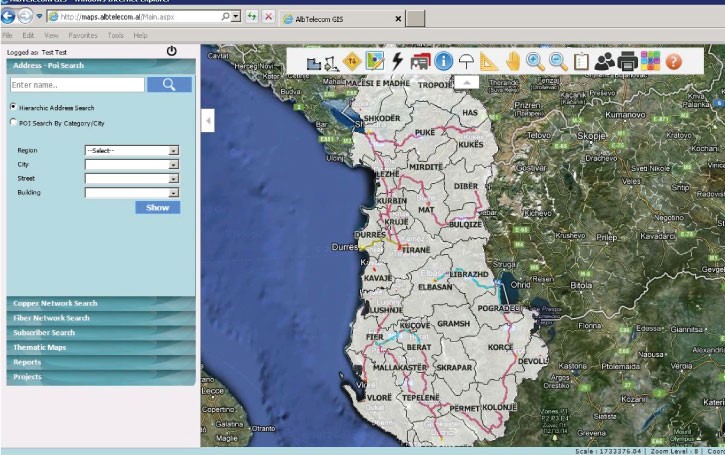
Task: Click the blue magnifier search button
Action: pyautogui.click(x=169, y=85)
